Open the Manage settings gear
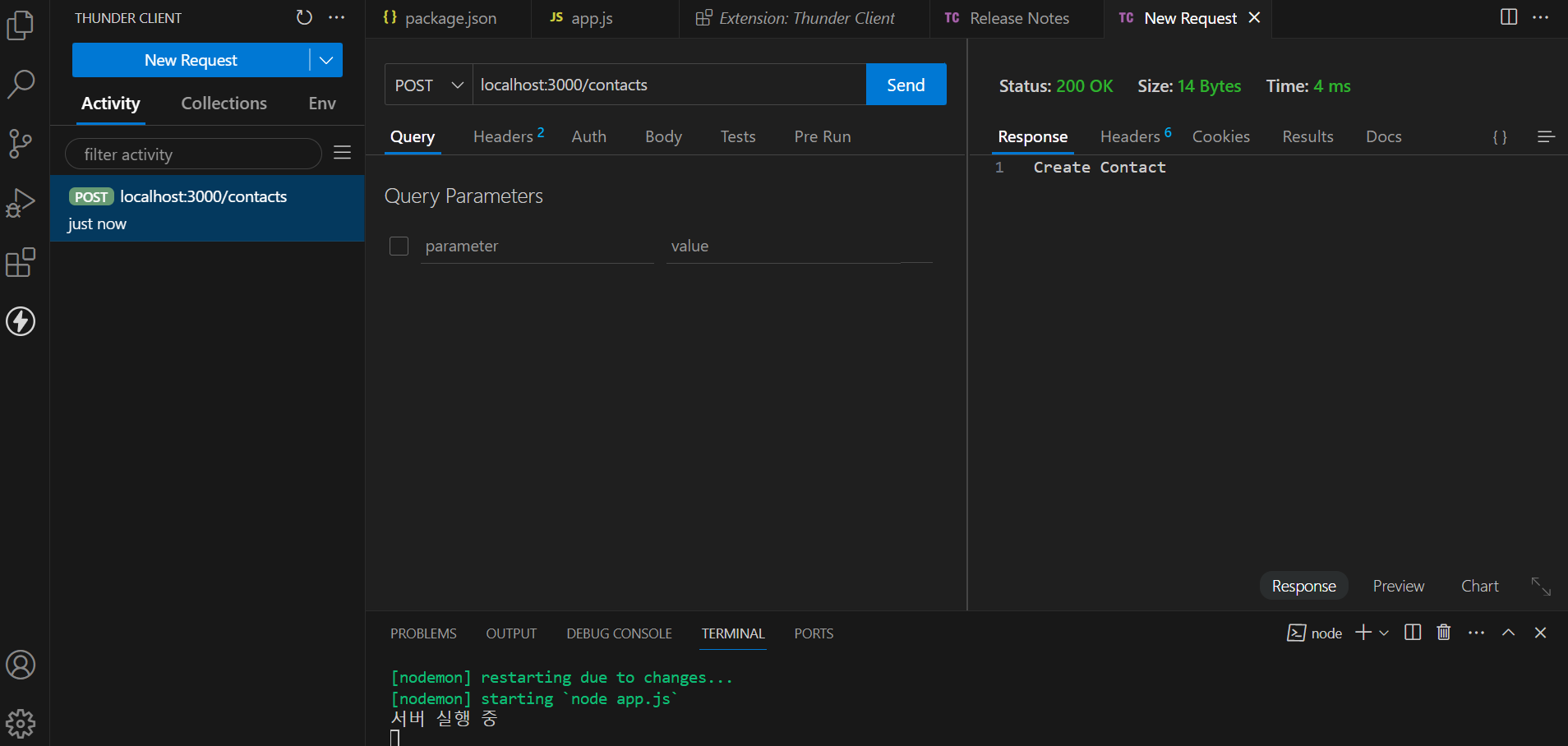The height and width of the screenshot is (746, 1568). (x=21, y=723)
